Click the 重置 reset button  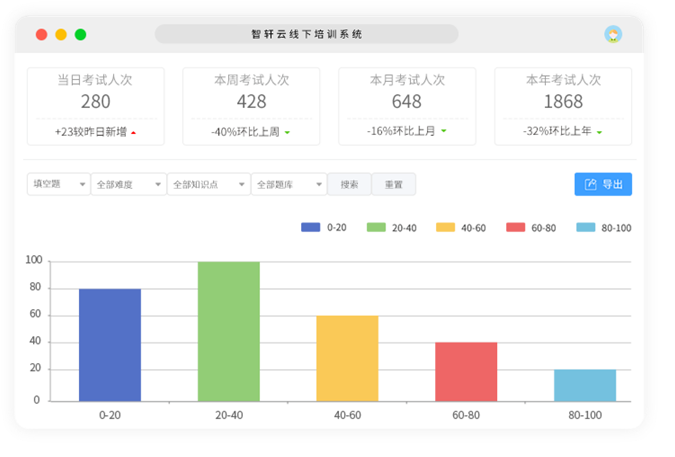pos(393,184)
